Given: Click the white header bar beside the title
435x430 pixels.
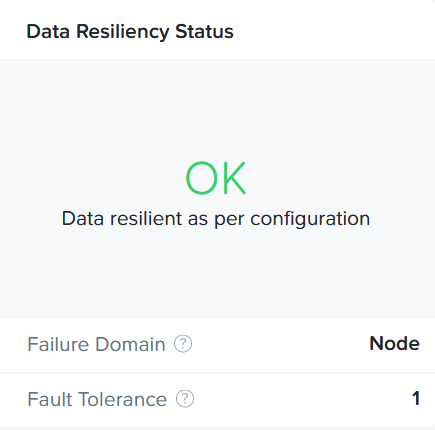Looking at the screenshot, I should pyautogui.click(x=333, y=32).
